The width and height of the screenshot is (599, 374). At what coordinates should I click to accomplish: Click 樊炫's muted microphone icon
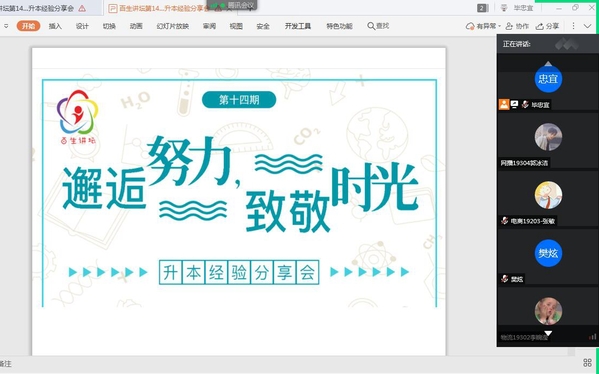coord(505,279)
